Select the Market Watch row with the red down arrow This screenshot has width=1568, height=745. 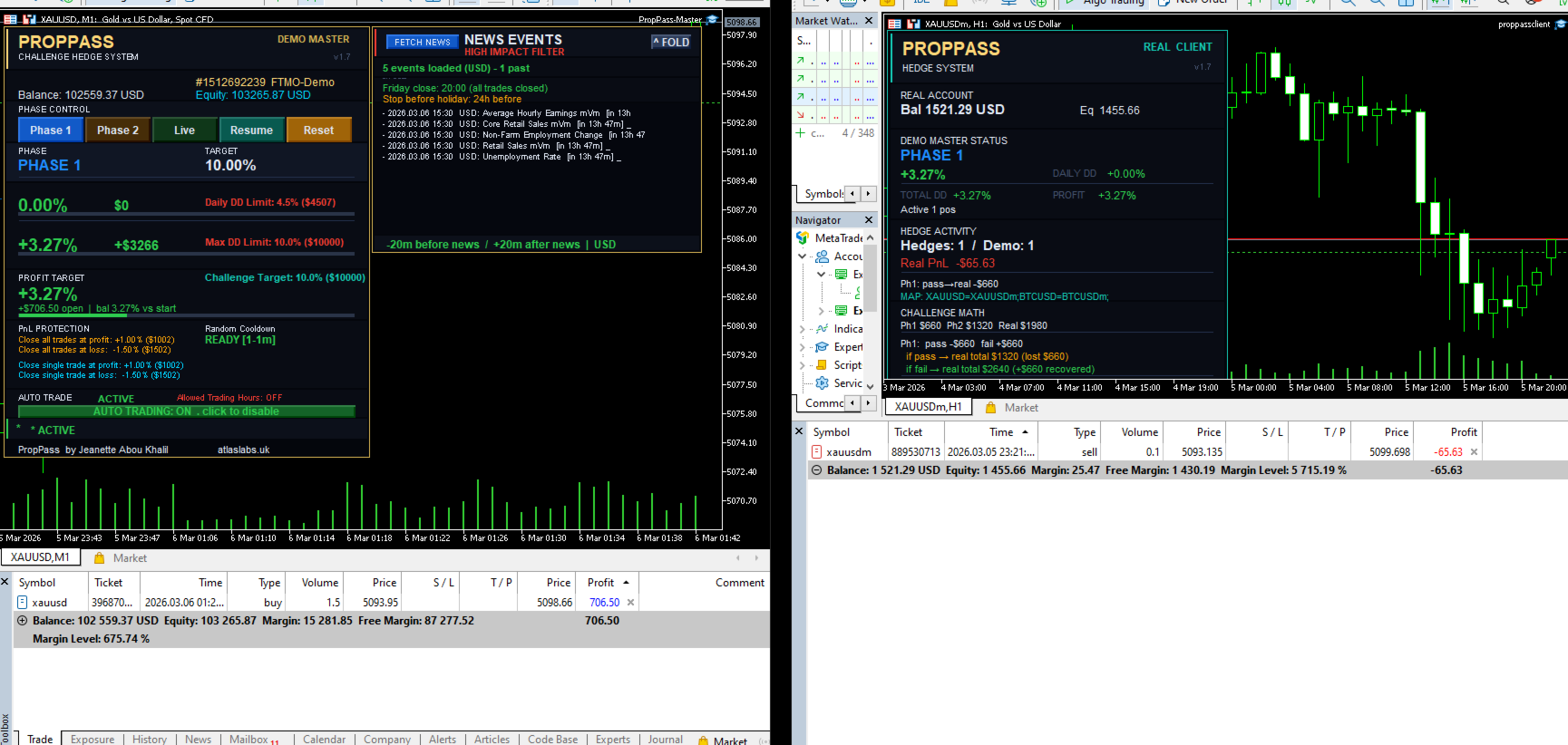pyautogui.click(x=834, y=115)
